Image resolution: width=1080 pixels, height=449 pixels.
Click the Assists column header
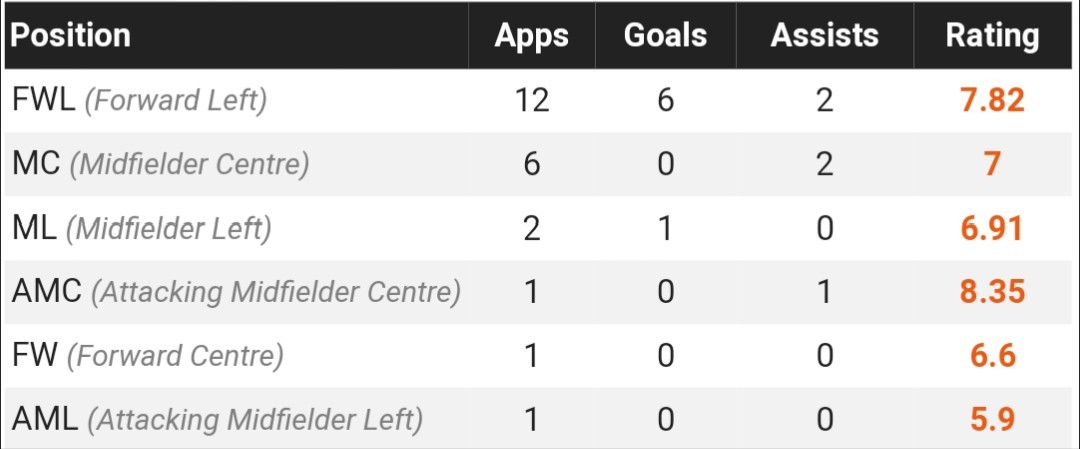tap(824, 36)
